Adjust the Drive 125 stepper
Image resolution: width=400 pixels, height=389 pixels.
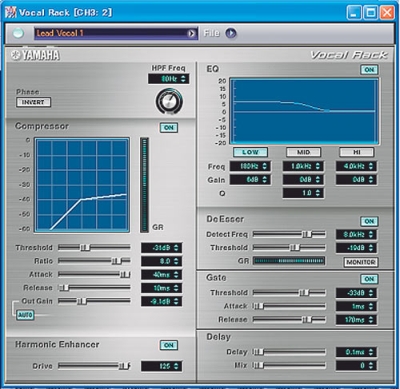(x=176, y=366)
